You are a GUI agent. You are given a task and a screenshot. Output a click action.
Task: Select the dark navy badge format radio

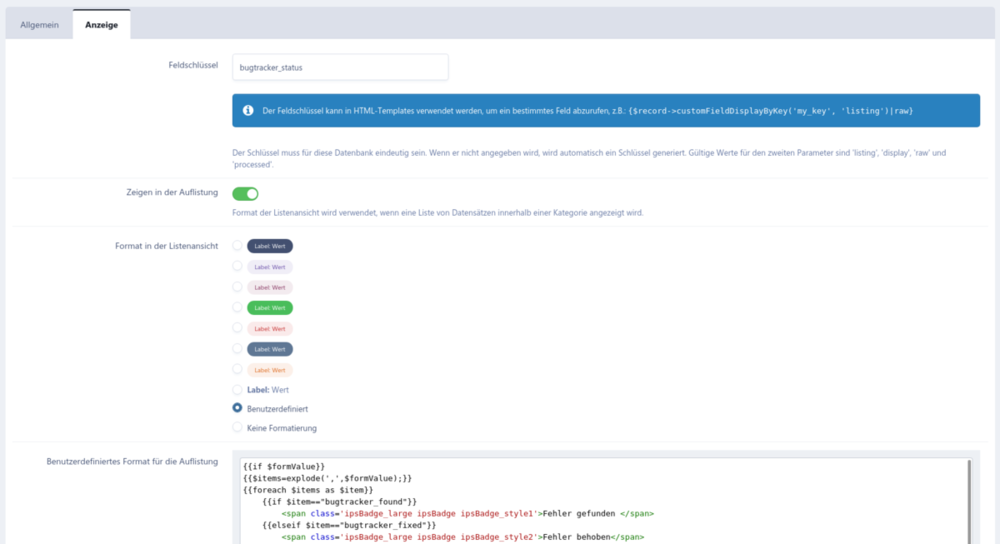[237, 245]
